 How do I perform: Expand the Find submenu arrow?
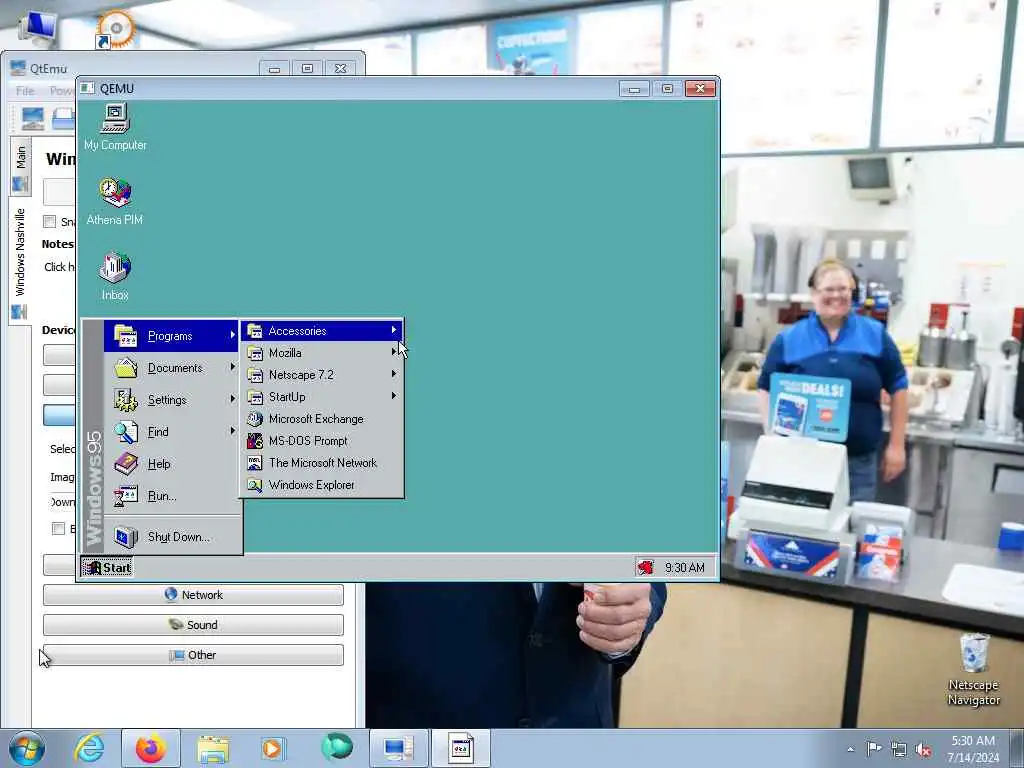pos(232,430)
